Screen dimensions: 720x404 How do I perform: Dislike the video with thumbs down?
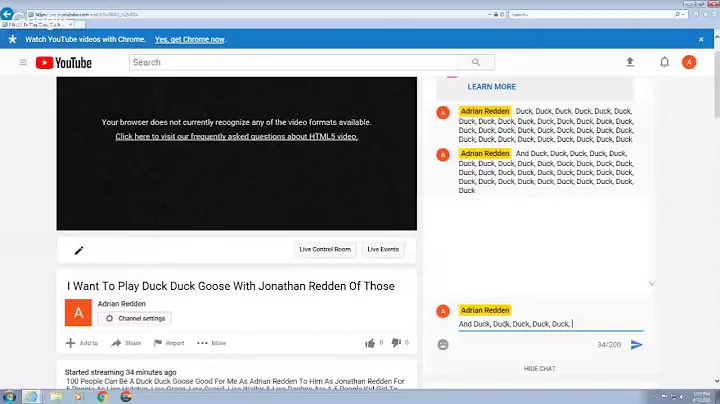(x=396, y=342)
